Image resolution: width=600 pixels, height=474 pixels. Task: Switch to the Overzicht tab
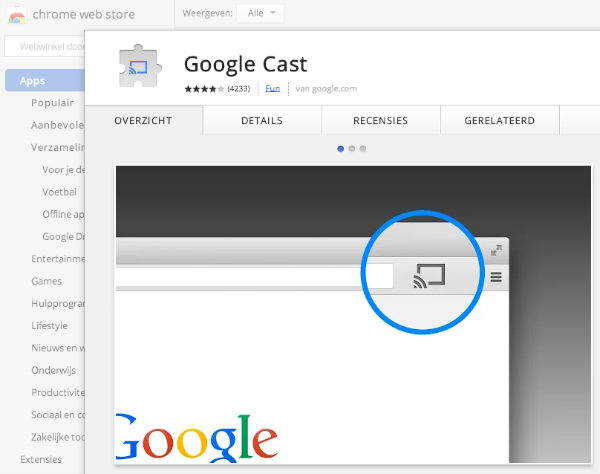tap(143, 121)
